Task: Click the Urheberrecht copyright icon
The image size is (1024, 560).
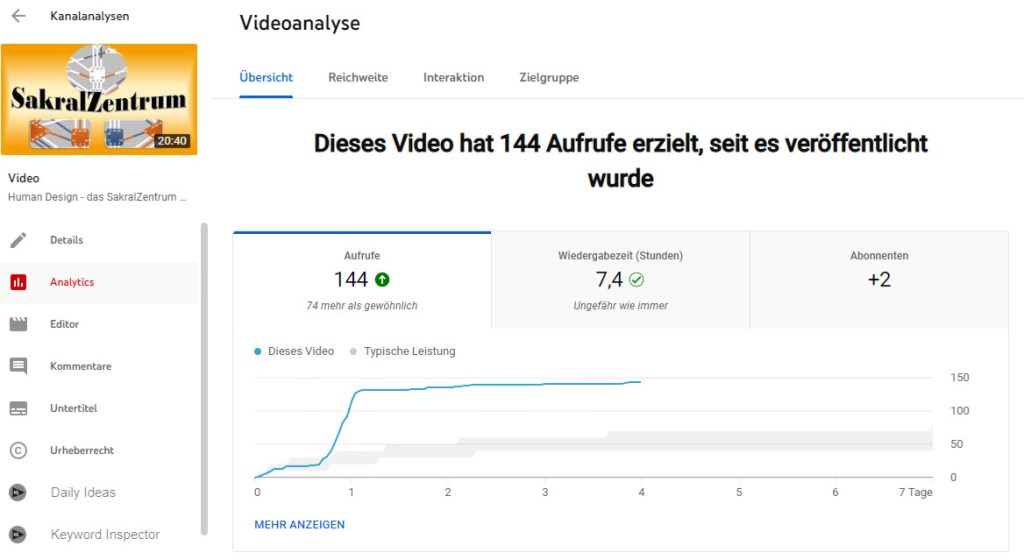Action: point(18,450)
